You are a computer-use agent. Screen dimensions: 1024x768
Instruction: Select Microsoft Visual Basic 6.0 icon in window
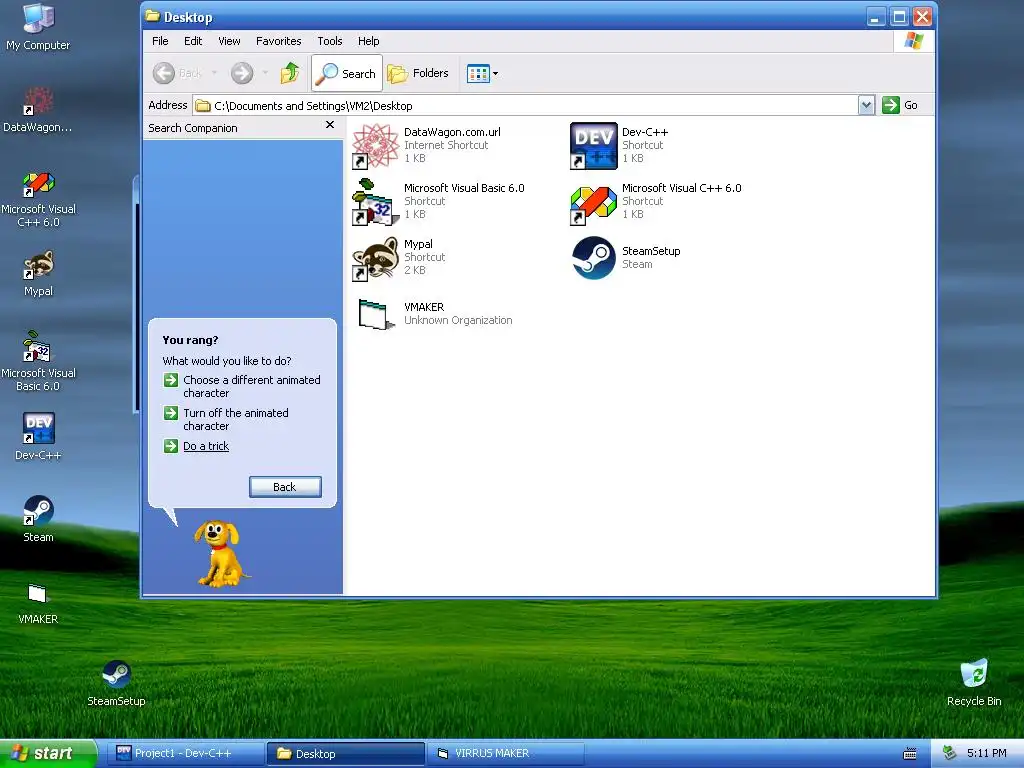[x=375, y=202]
